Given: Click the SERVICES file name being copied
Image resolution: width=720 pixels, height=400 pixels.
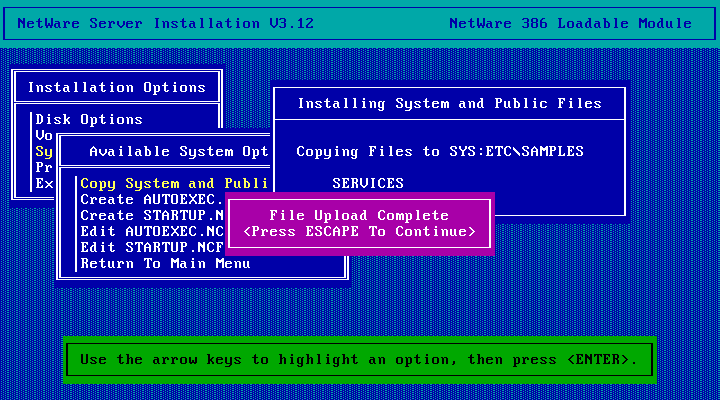Looking at the screenshot, I should click(x=368, y=183).
